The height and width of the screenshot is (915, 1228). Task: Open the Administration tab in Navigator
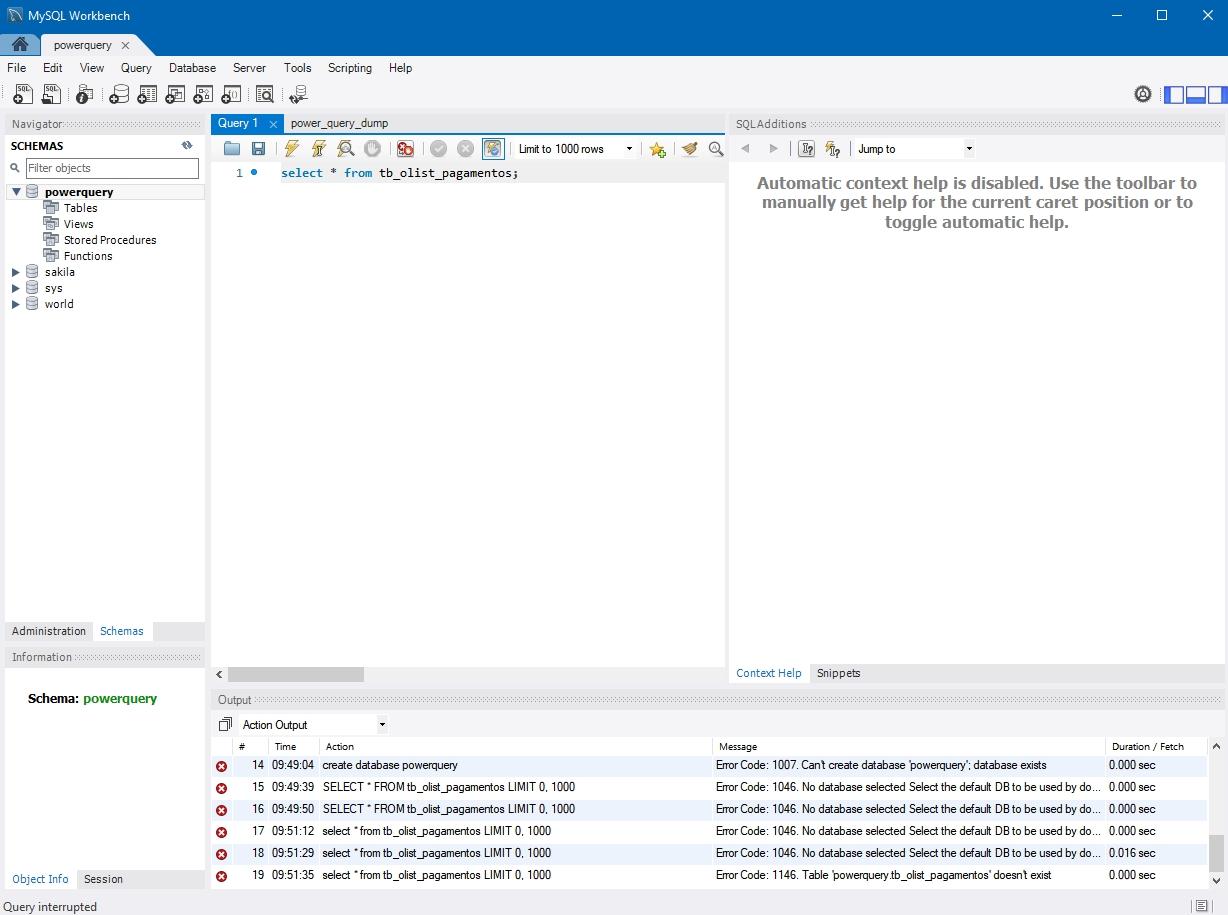tap(49, 631)
